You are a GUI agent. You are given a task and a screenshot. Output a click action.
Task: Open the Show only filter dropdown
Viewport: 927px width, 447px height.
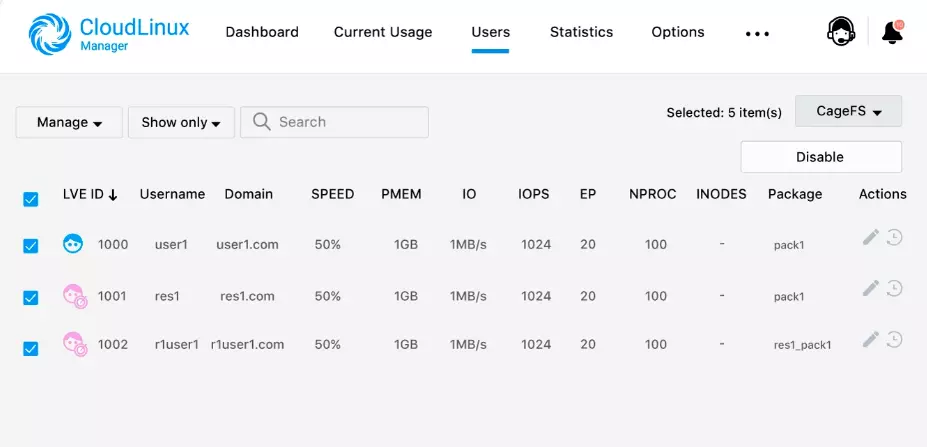(181, 122)
